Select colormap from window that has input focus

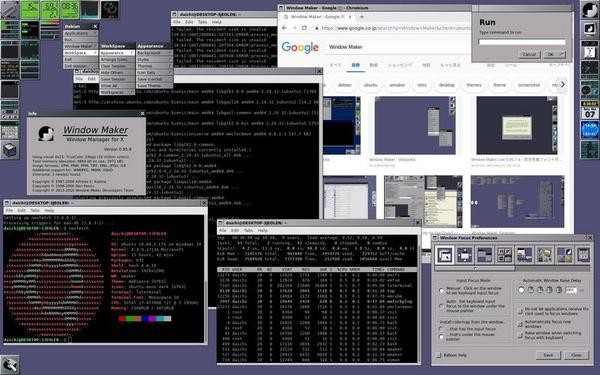(x=442, y=329)
